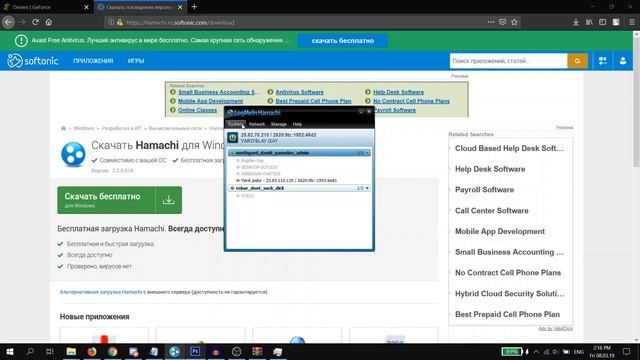Viewport: 640px width, 360px height.
Task: Click the download arrow icon on green button
Action: [x=169, y=200]
